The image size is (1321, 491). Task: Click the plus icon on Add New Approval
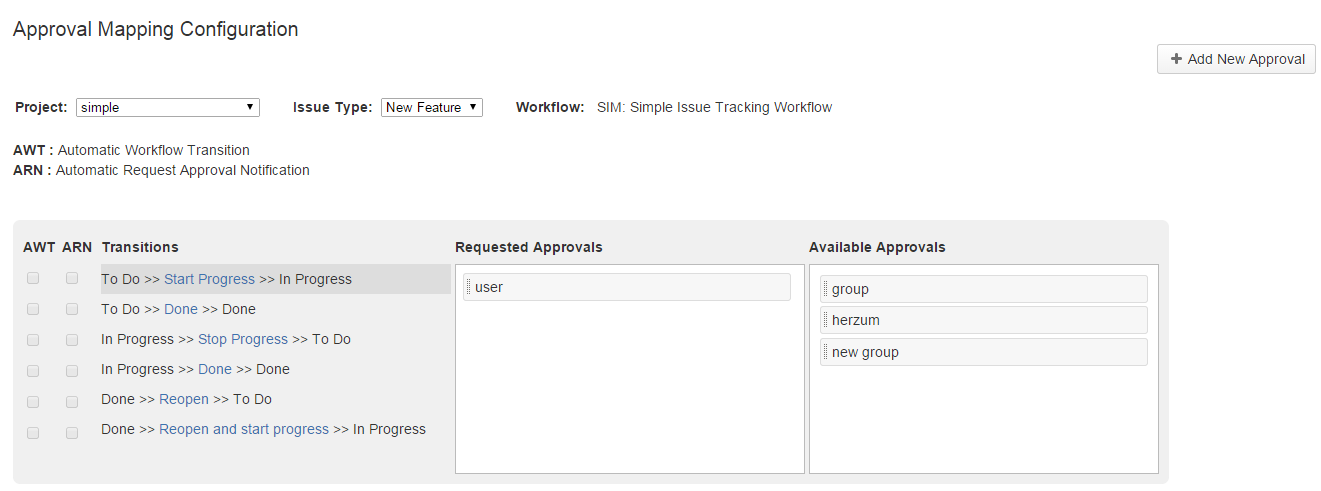1176,59
